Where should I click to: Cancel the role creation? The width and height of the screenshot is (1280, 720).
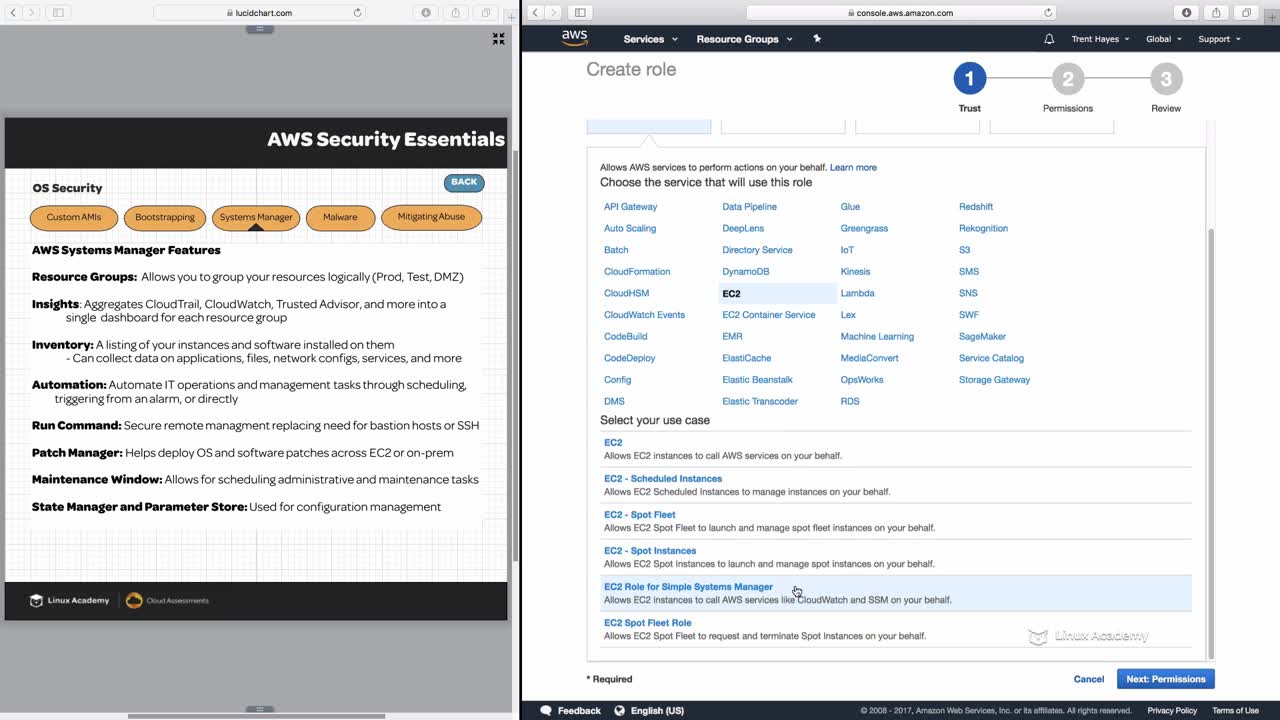click(1088, 679)
